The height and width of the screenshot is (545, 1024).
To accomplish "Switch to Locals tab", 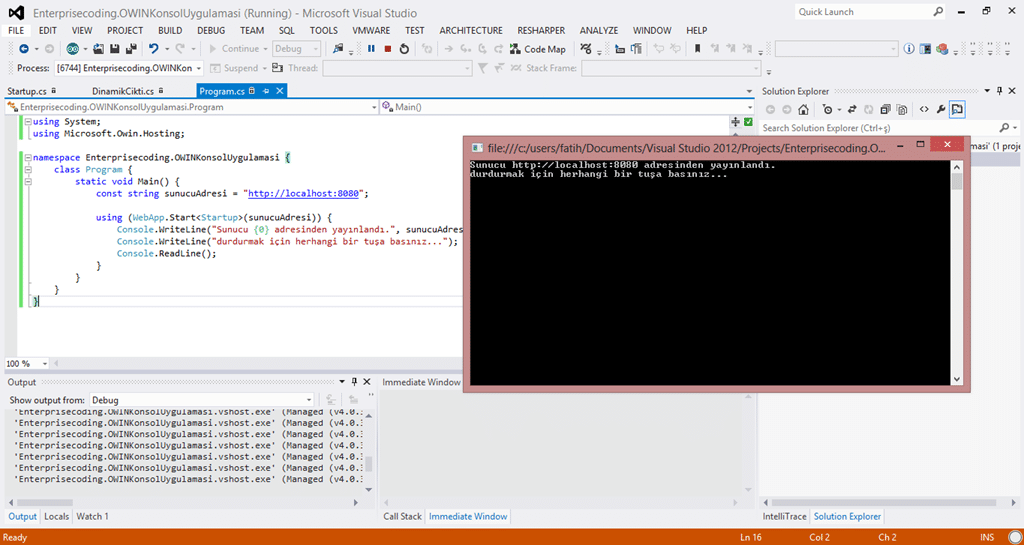I will pyautogui.click(x=56, y=516).
